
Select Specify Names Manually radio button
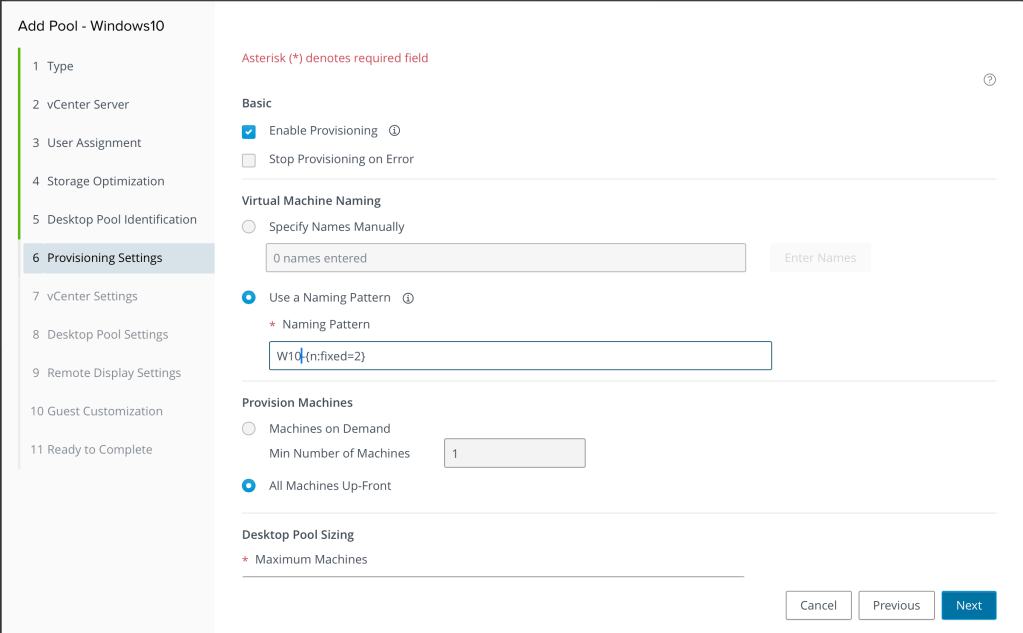[x=249, y=227]
